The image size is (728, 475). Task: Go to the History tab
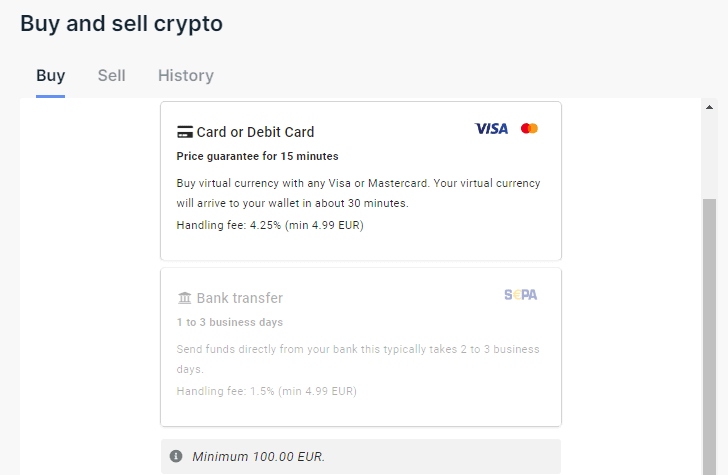tap(185, 76)
